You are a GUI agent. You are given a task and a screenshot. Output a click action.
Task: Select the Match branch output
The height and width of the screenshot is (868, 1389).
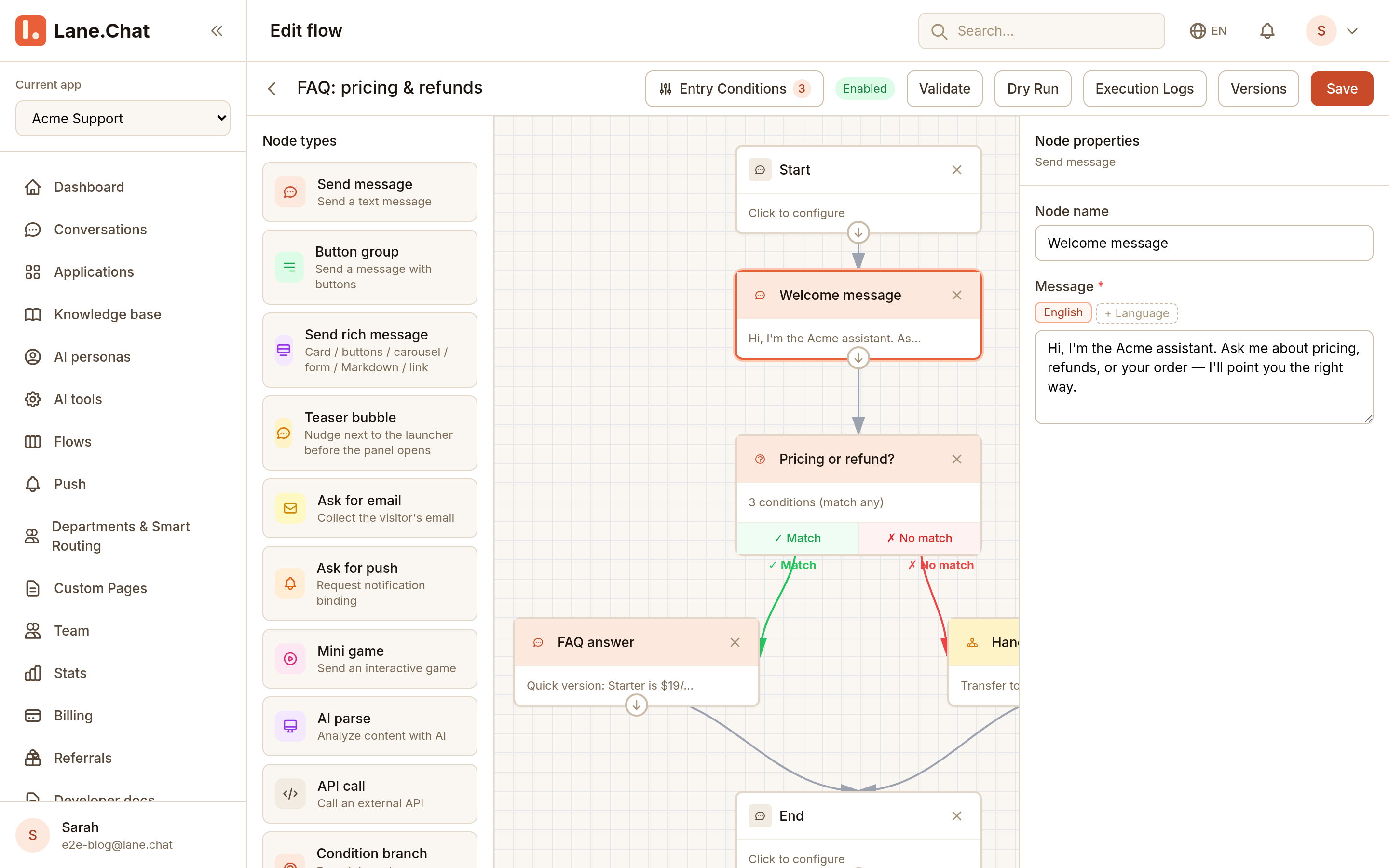pos(797,538)
